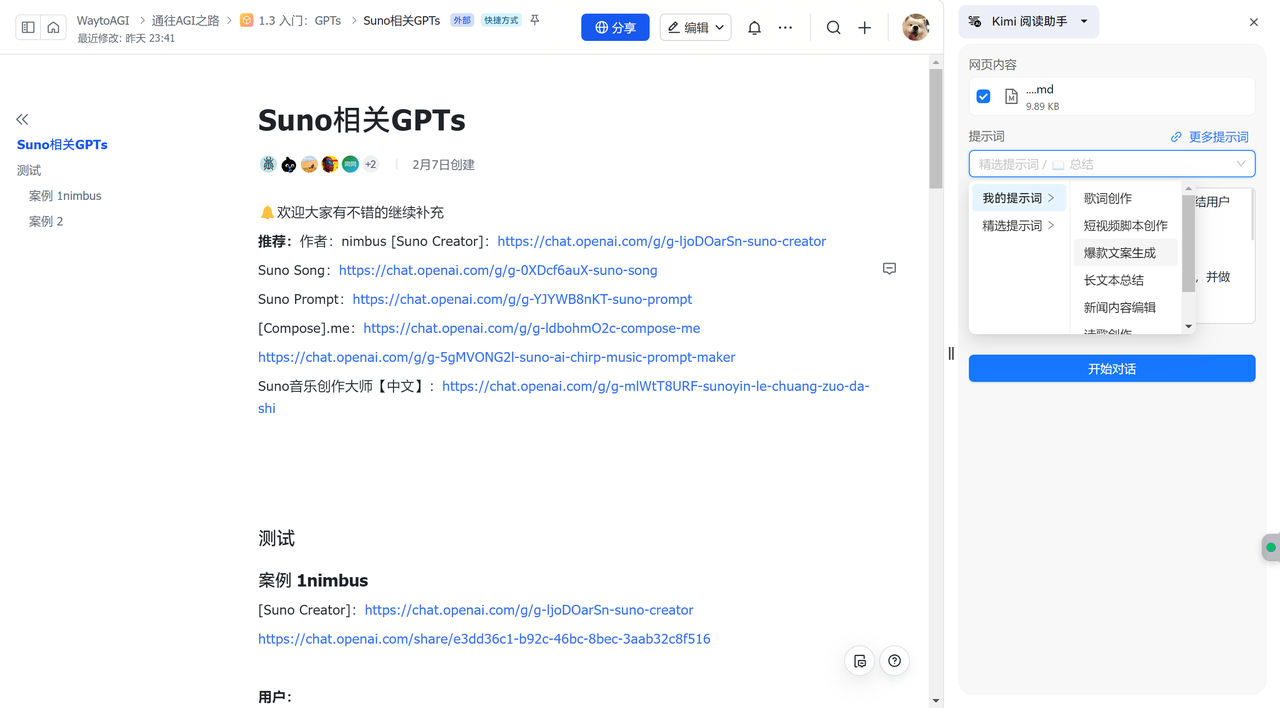Image resolution: width=1280 pixels, height=708 pixels.
Task: Create new document with plus icon
Action: [x=865, y=28]
